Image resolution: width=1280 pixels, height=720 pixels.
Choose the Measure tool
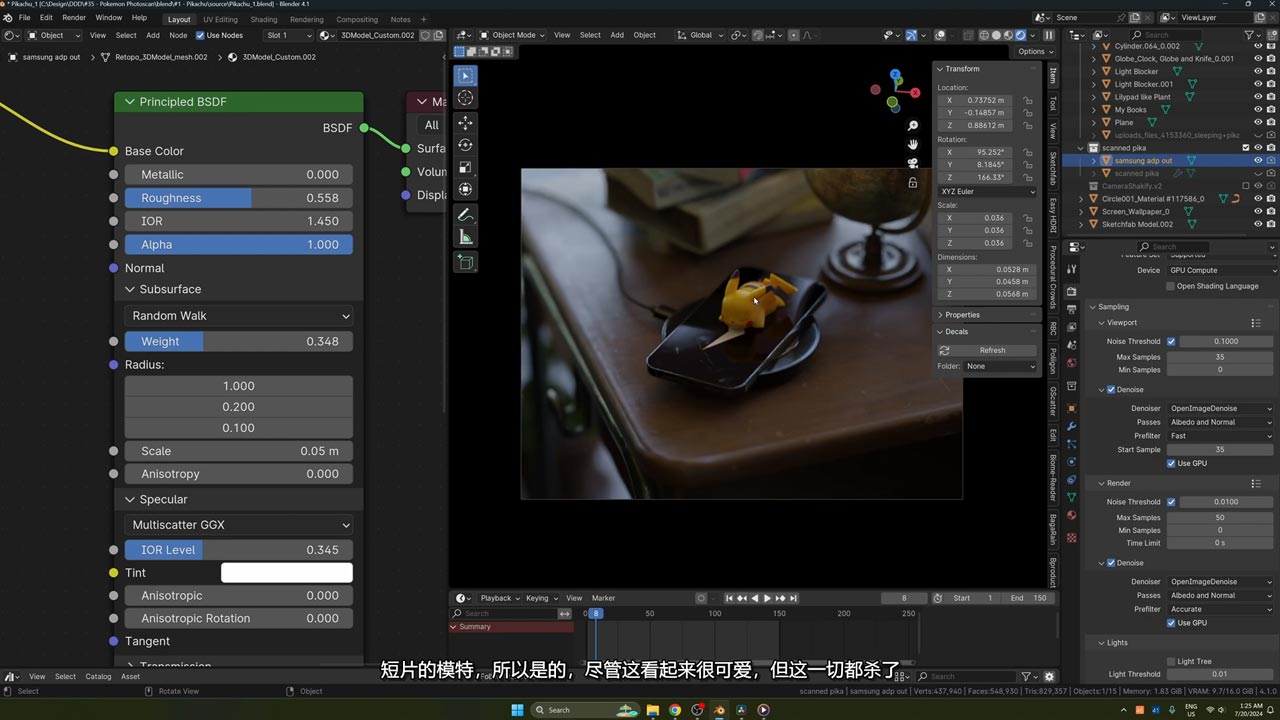click(465, 237)
